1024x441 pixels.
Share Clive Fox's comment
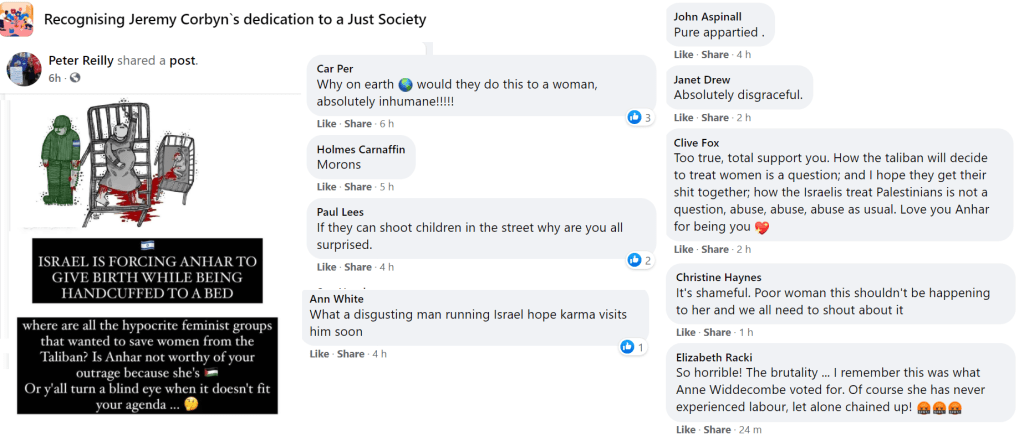click(715, 249)
